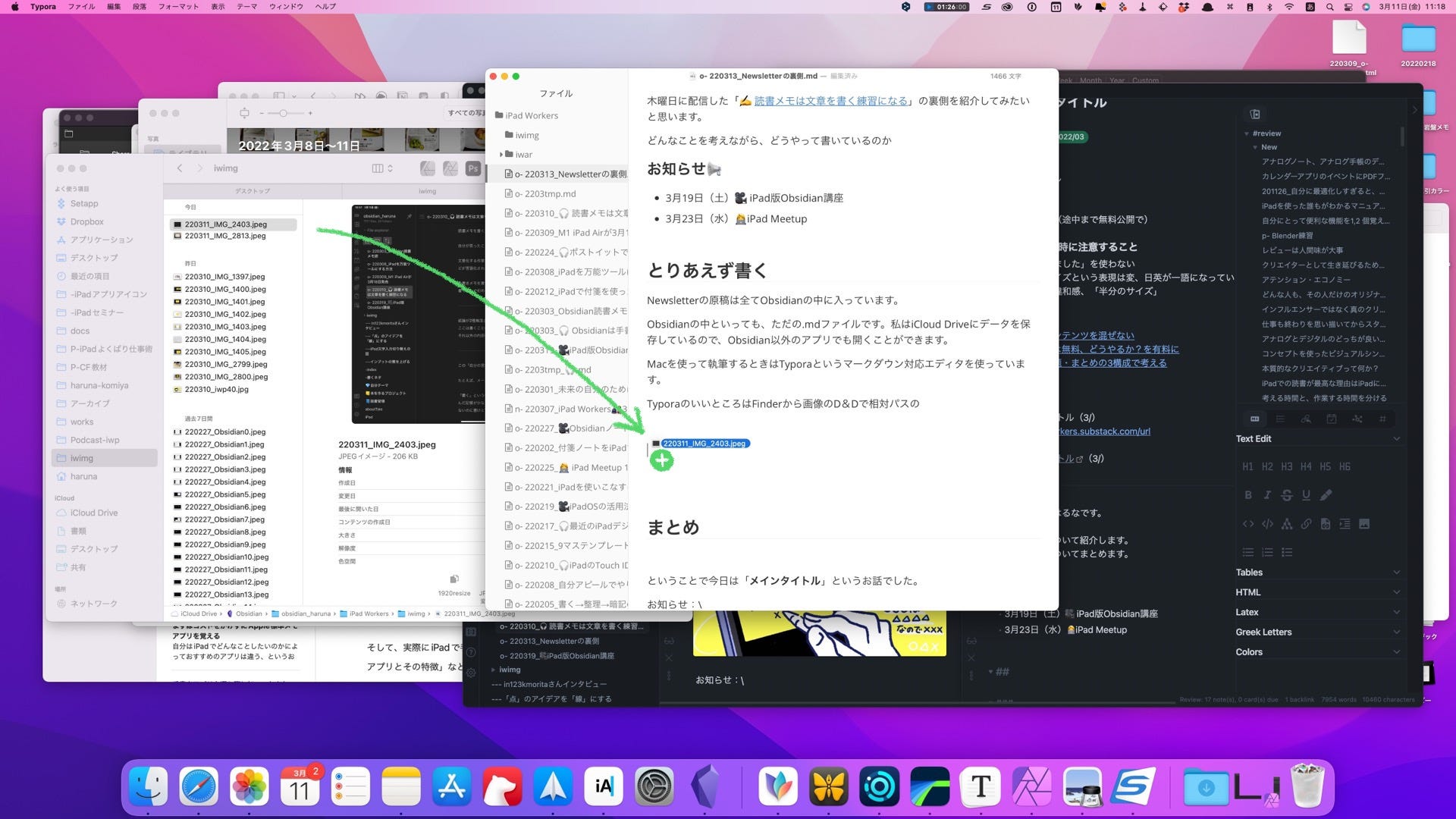Click the Highlight marker icon in Obsidian panel
1456x819 pixels.
[x=1326, y=495]
